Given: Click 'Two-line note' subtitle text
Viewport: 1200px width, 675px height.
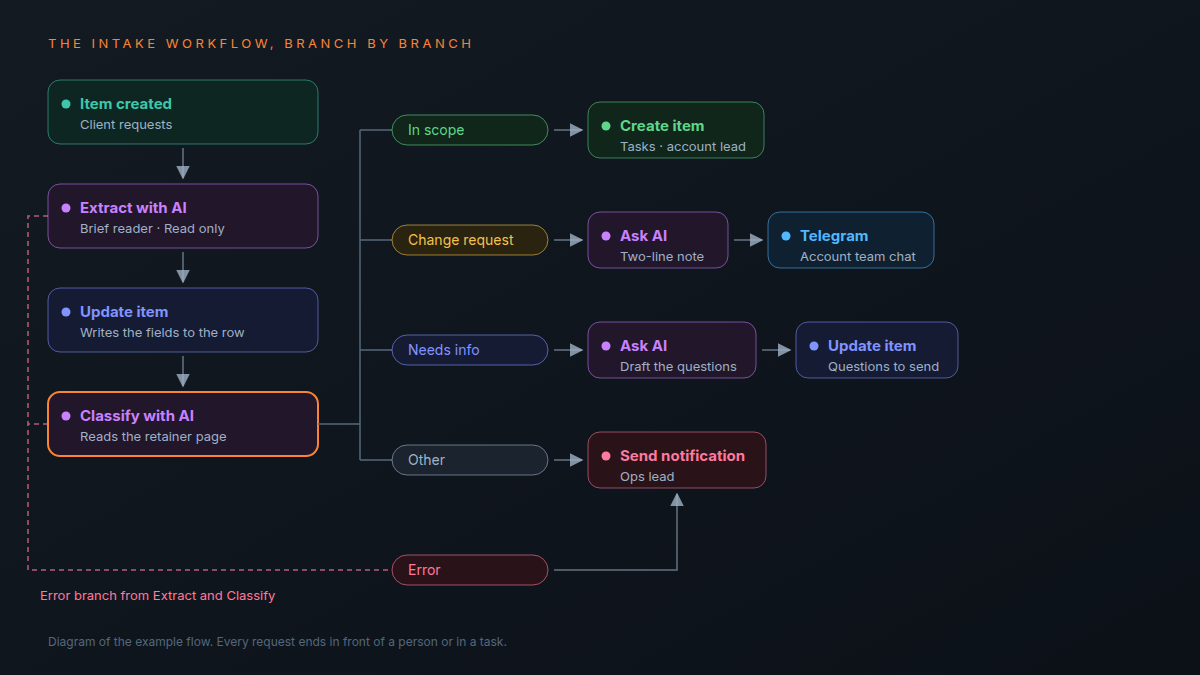Looking at the screenshot, I should [x=662, y=257].
